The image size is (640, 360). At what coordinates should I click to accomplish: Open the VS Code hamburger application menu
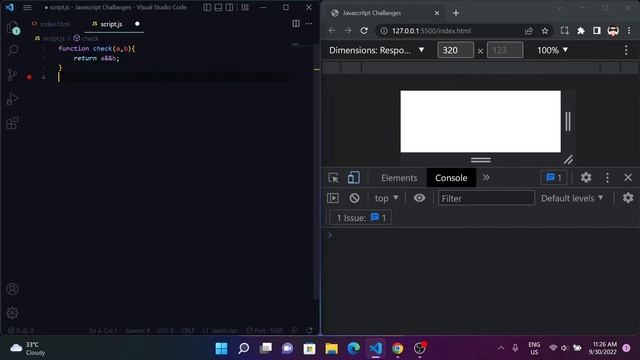[x=27, y=7]
